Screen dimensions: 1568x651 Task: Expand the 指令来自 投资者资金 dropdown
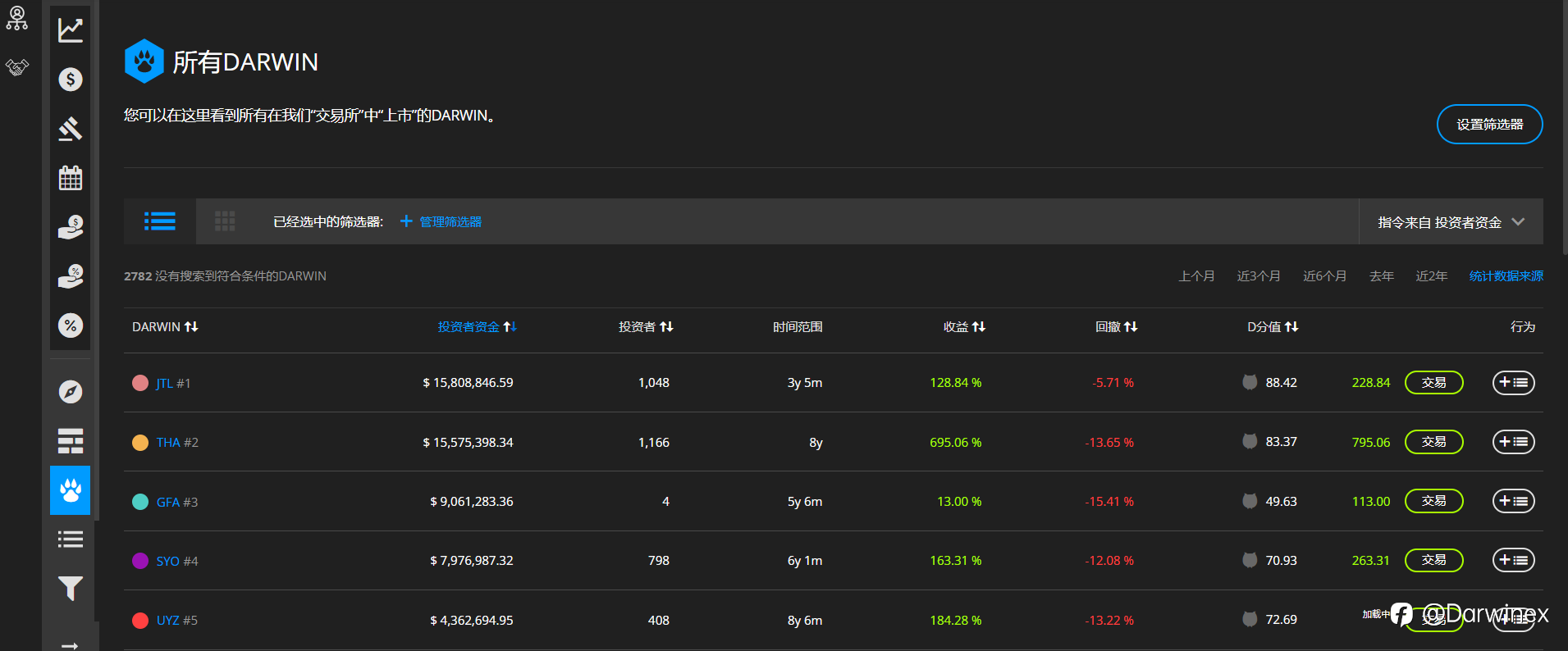(1451, 221)
